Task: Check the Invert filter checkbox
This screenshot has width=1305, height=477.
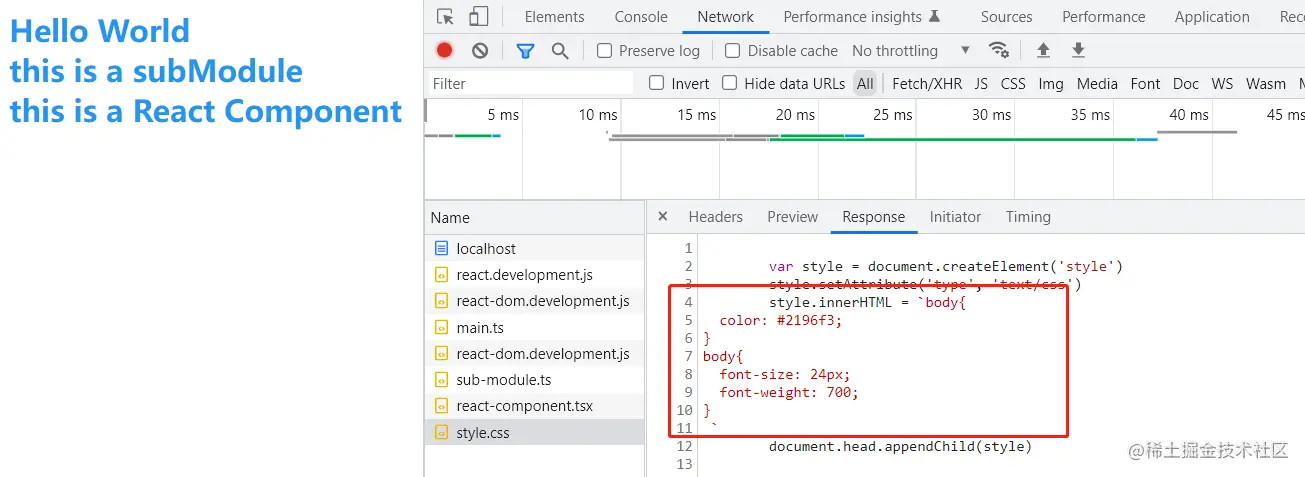Action: (x=657, y=83)
